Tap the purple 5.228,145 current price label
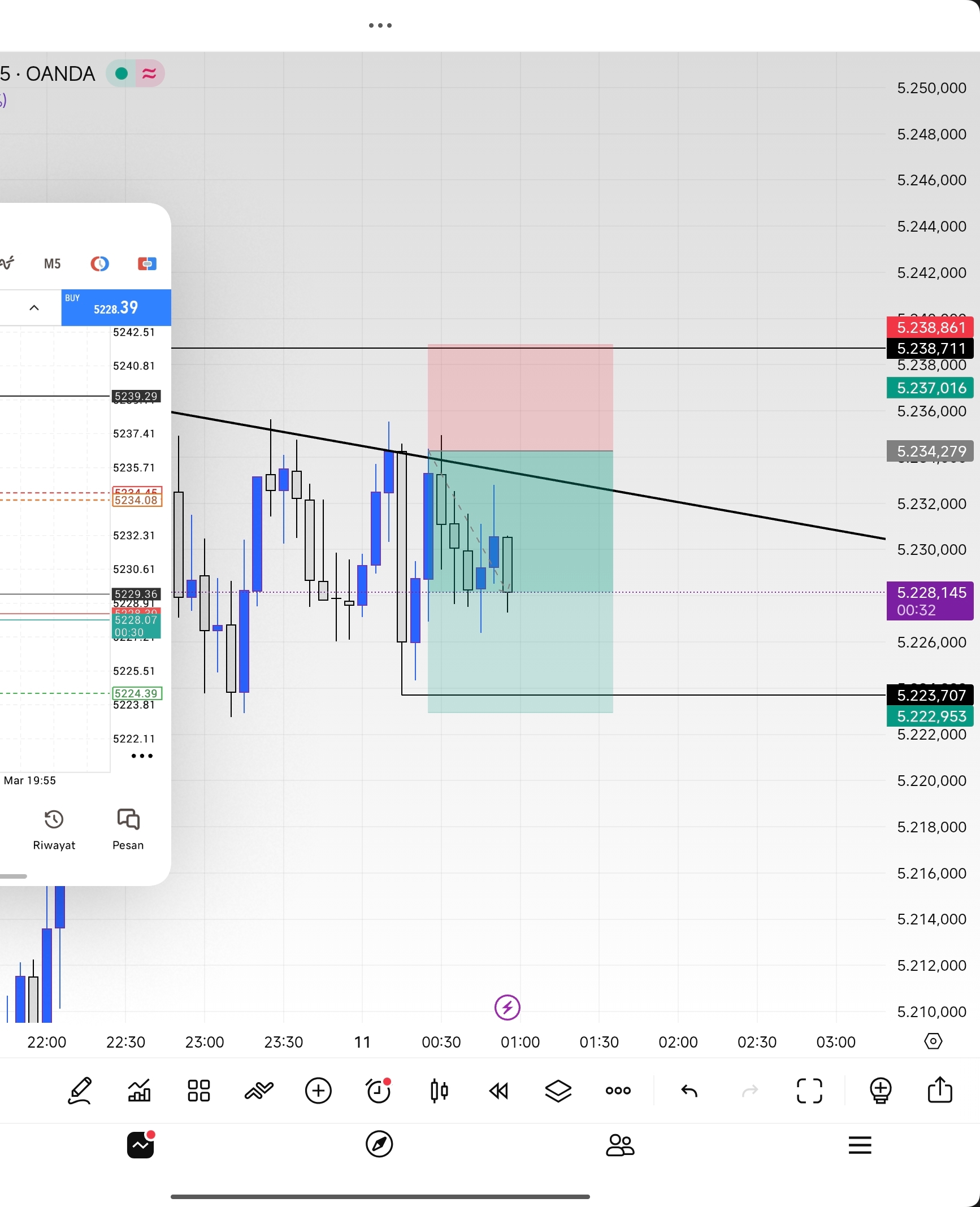Image resolution: width=980 pixels, height=1207 pixels. click(x=930, y=601)
